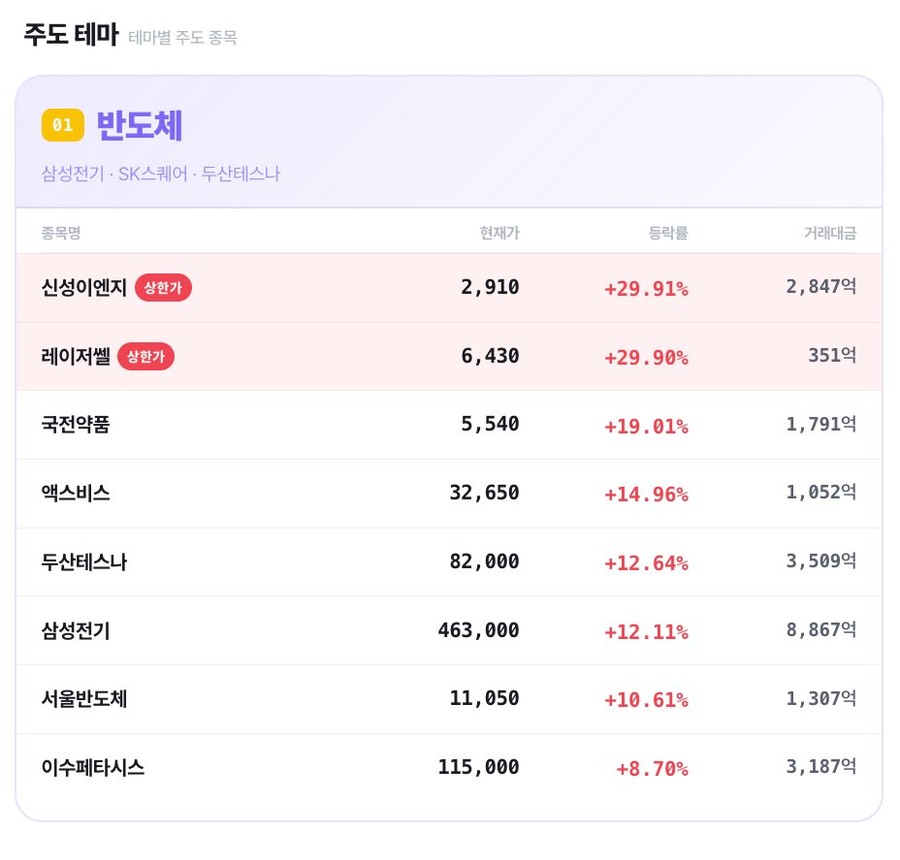Click the 01 theme rank badge
900x860 pixels.
[x=63, y=124]
